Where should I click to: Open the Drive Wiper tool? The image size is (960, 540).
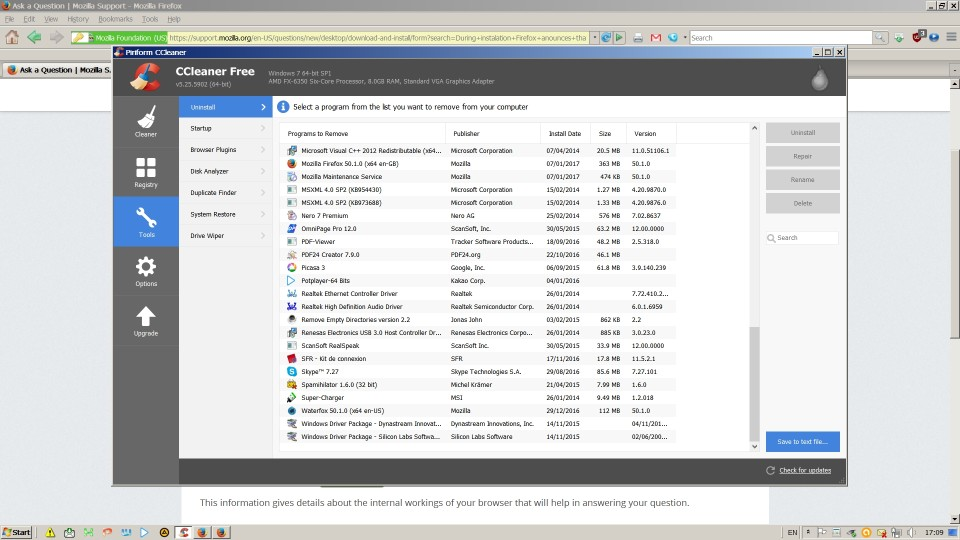226,236
